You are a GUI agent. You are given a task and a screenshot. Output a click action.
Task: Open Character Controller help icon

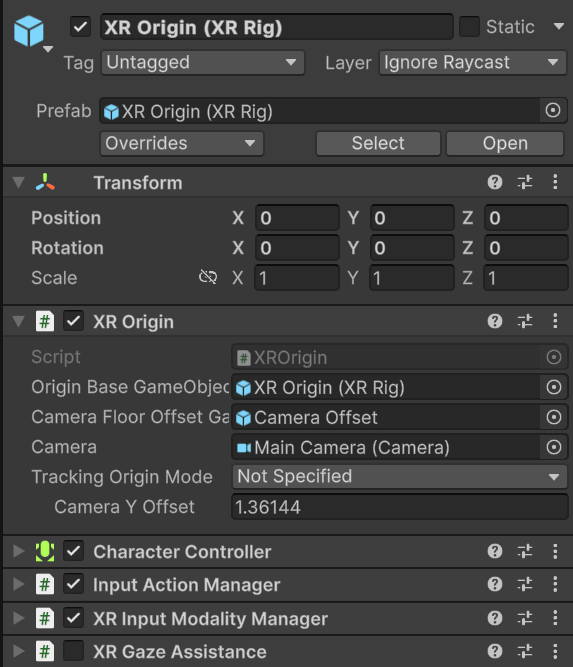495,551
